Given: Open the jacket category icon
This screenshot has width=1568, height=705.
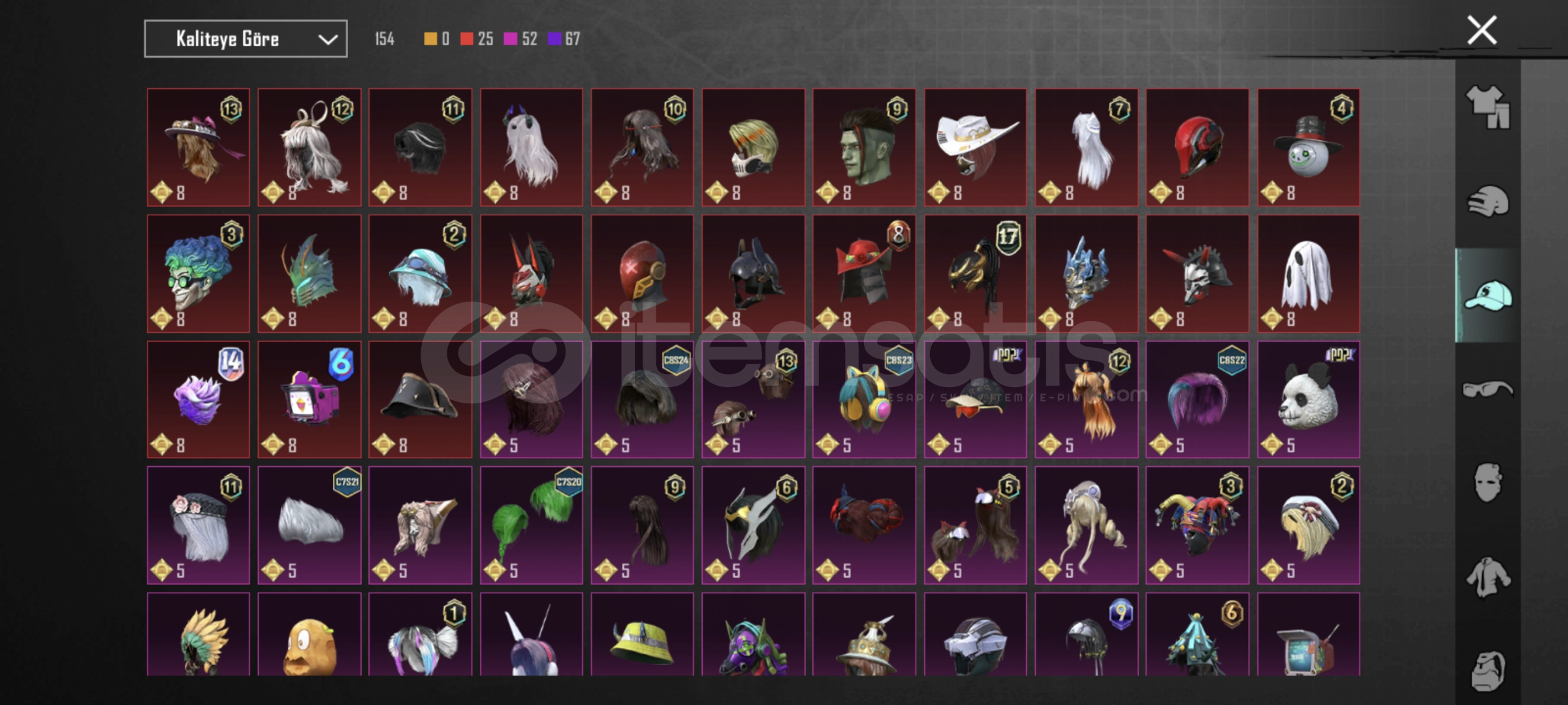Looking at the screenshot, I should (1488, 577).
